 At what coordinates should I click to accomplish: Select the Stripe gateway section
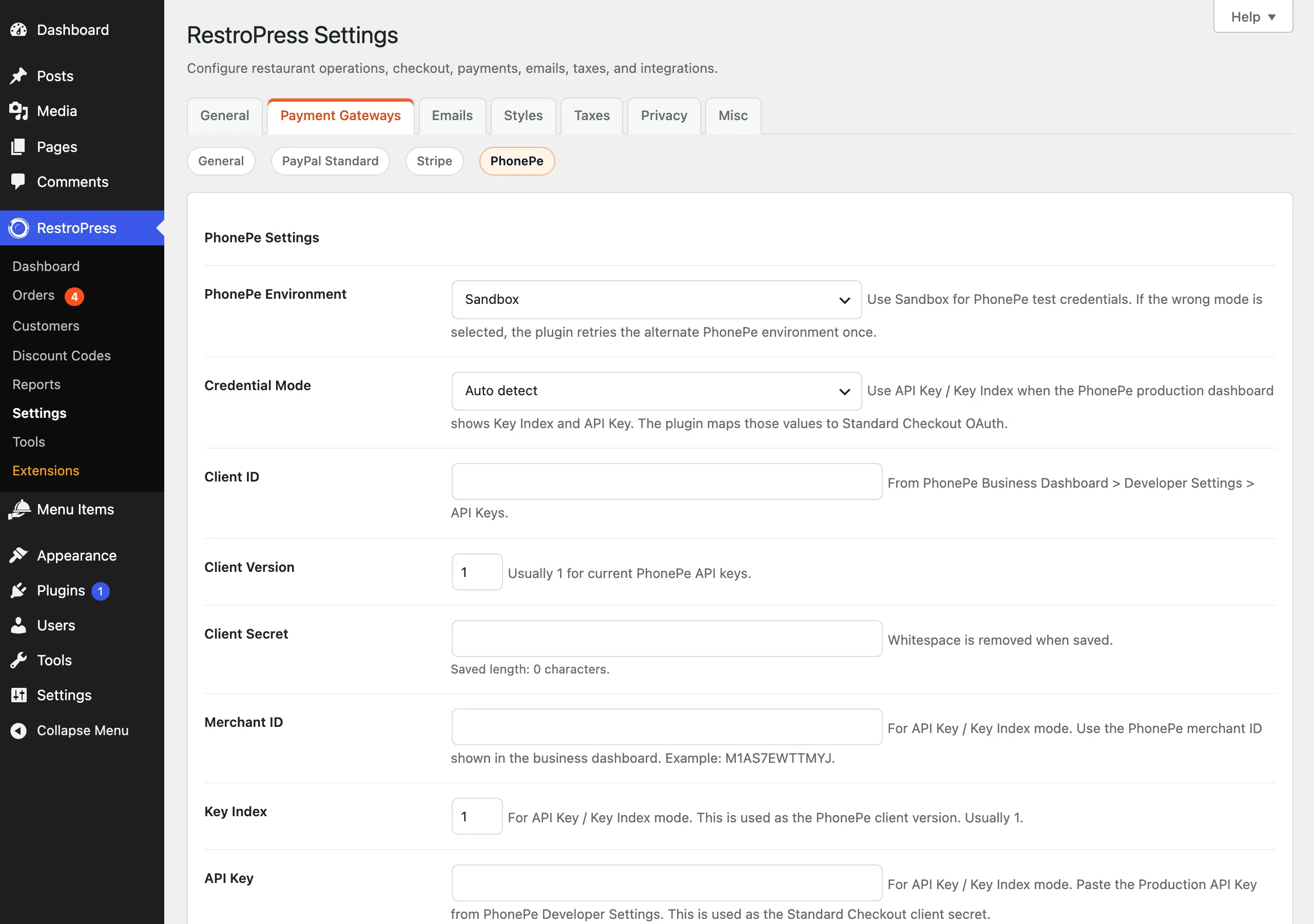click(x=434, y=161)
